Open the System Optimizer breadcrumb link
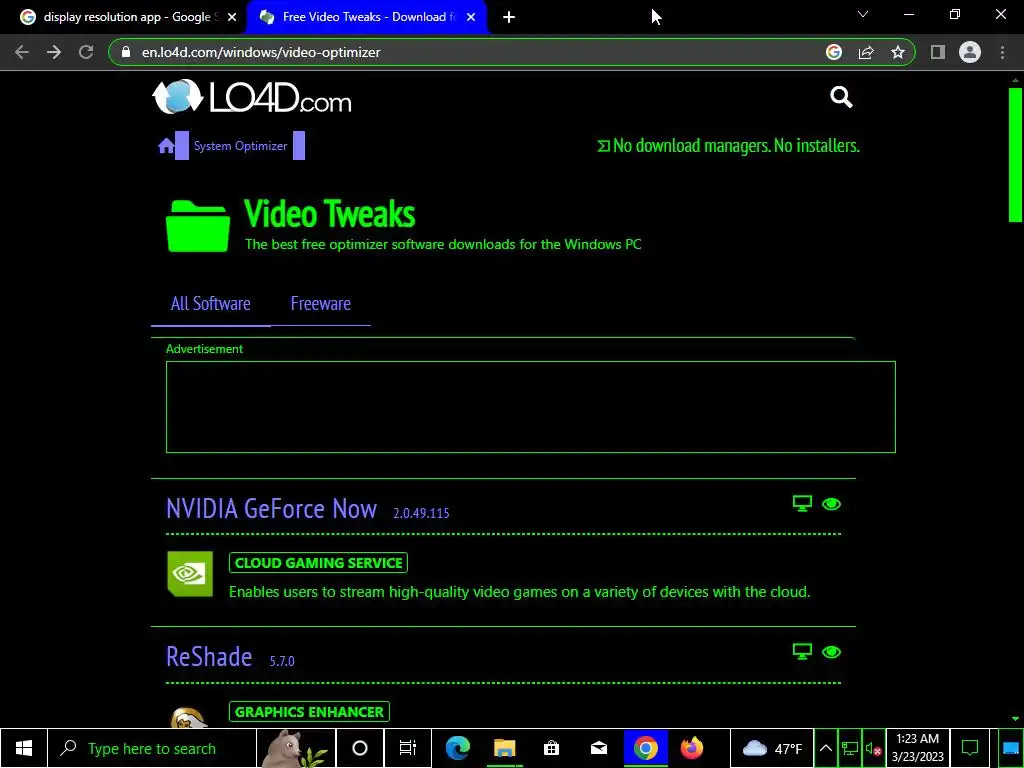This screenshot has height=768, width=1024. coord(240,146)
